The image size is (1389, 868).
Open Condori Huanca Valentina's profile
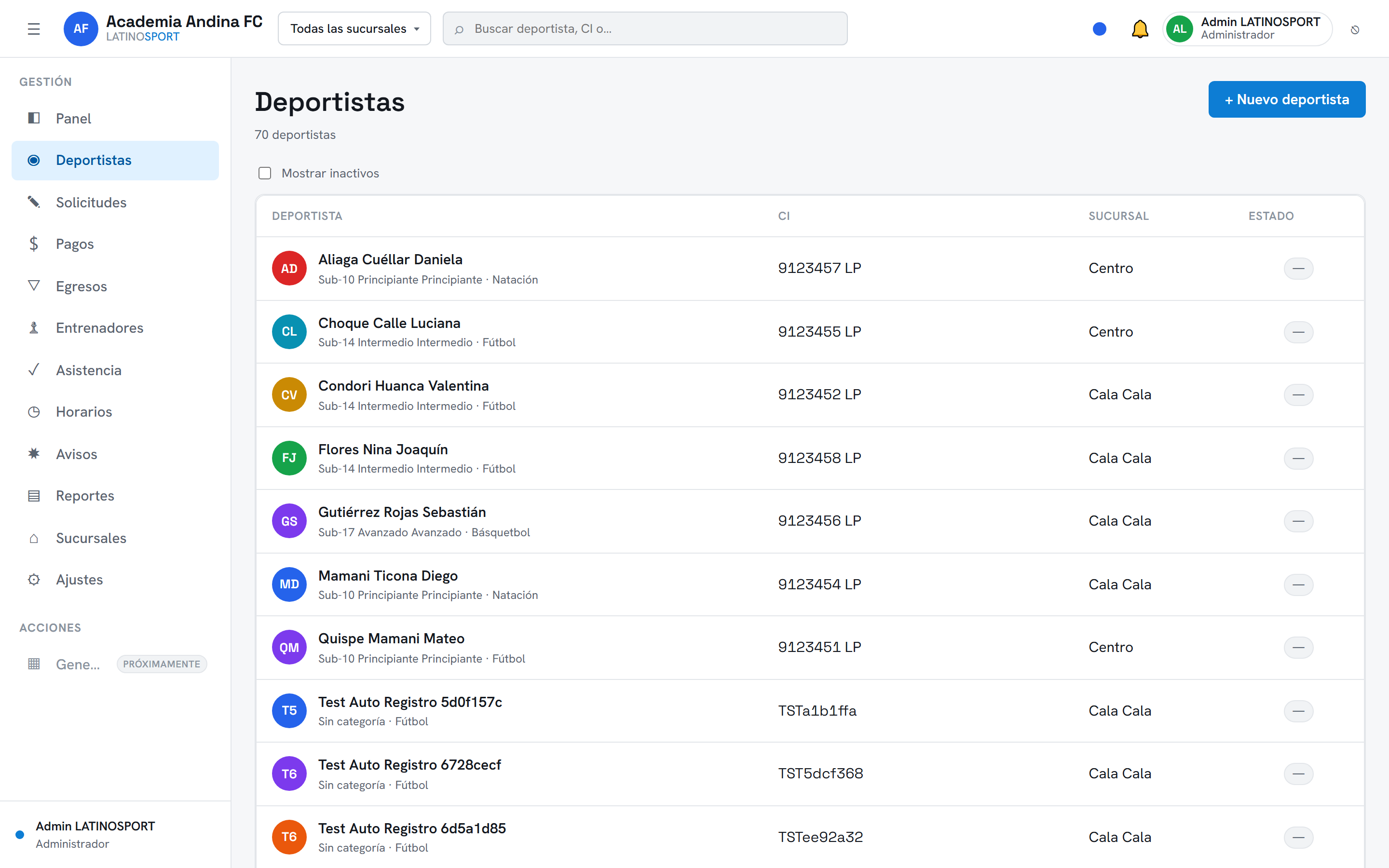[404, 386]
